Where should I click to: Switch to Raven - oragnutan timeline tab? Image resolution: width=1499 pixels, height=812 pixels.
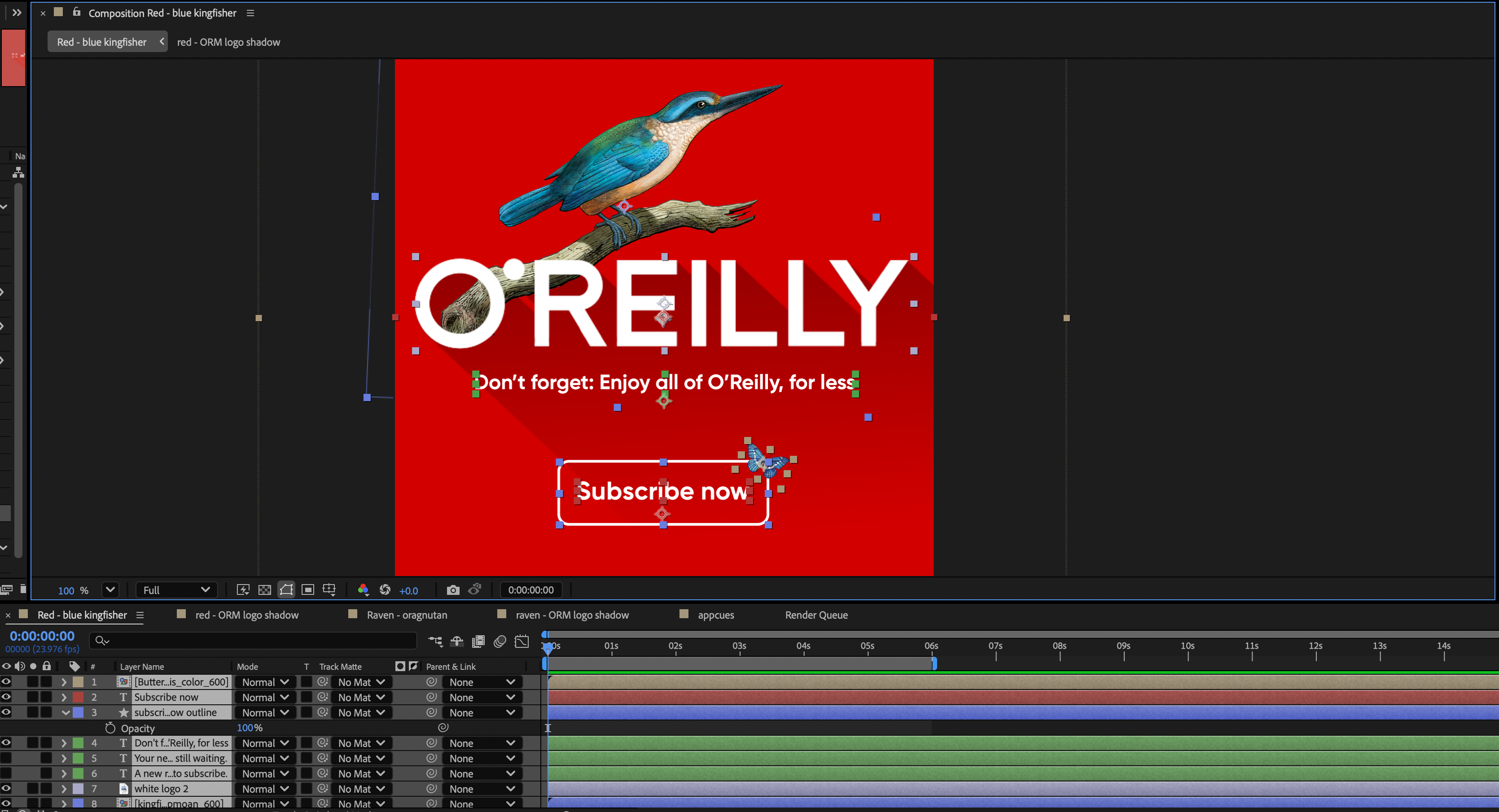point(407,615)
